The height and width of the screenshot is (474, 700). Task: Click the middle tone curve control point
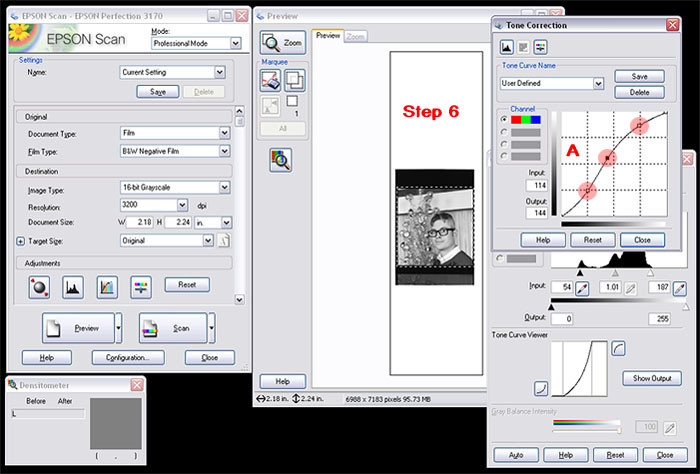[x=608, y=158]
